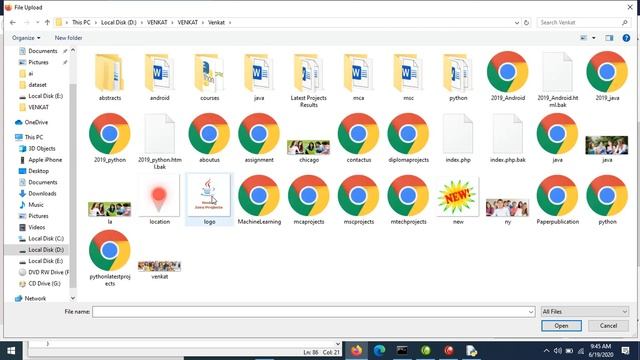The width and height of the screenshot is (640, 360).
Task: Open the All Files type dropdown
Action: tap(584, 311)
